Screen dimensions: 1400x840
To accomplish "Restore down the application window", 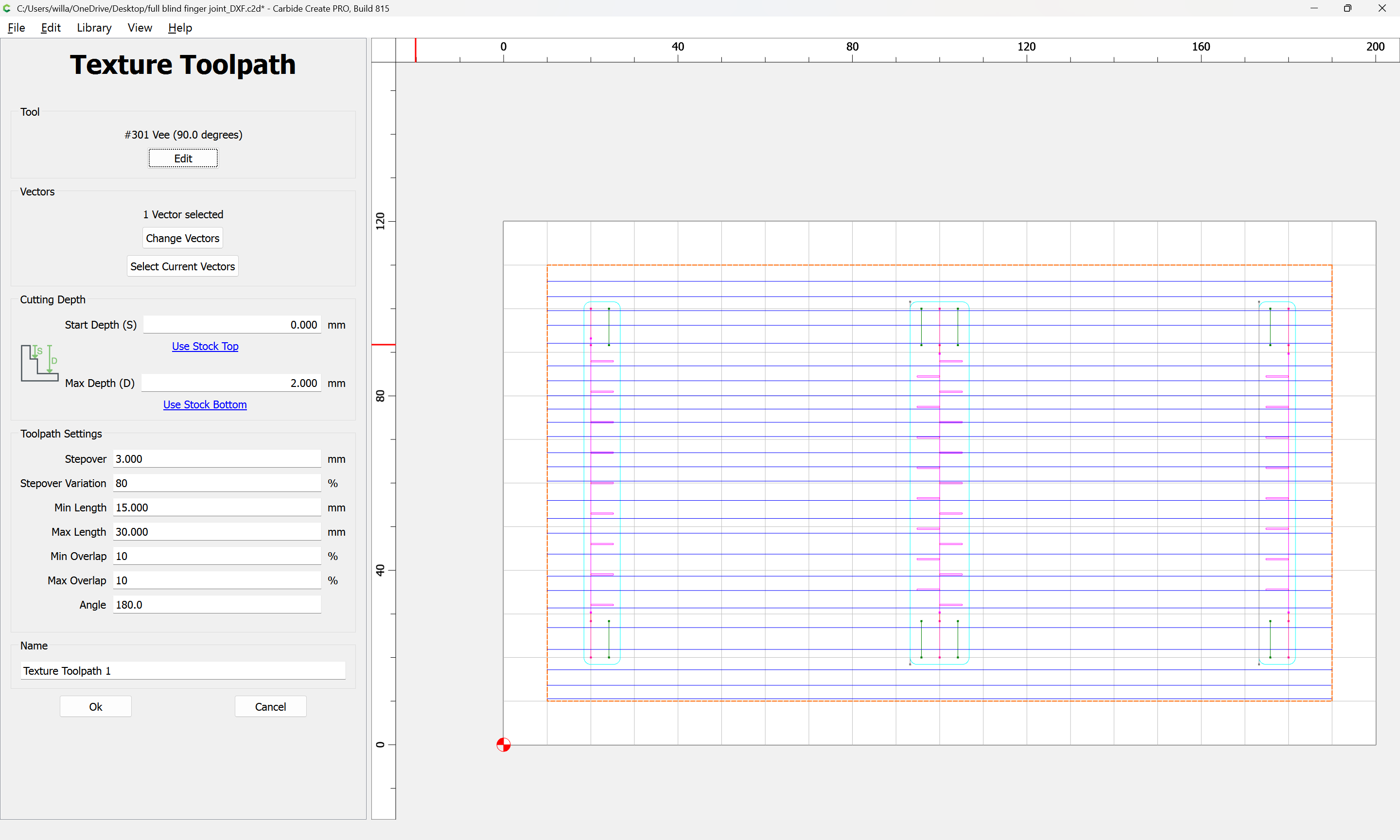I will point(1347,8).
